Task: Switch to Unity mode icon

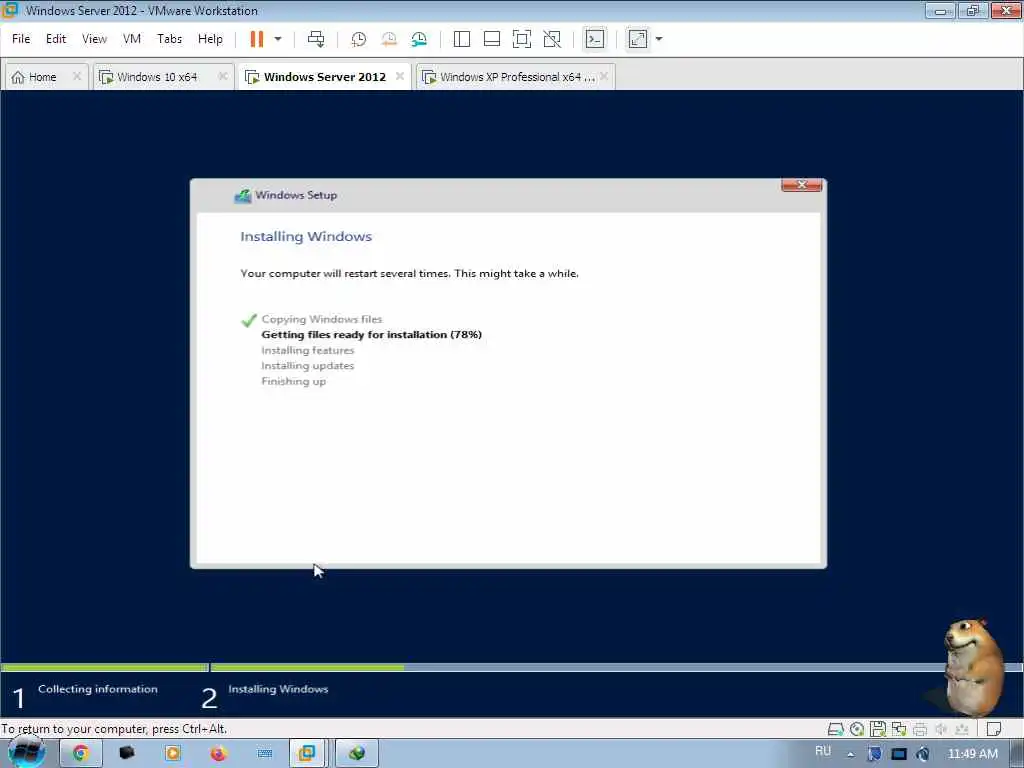Action: (x=552, y=39)
